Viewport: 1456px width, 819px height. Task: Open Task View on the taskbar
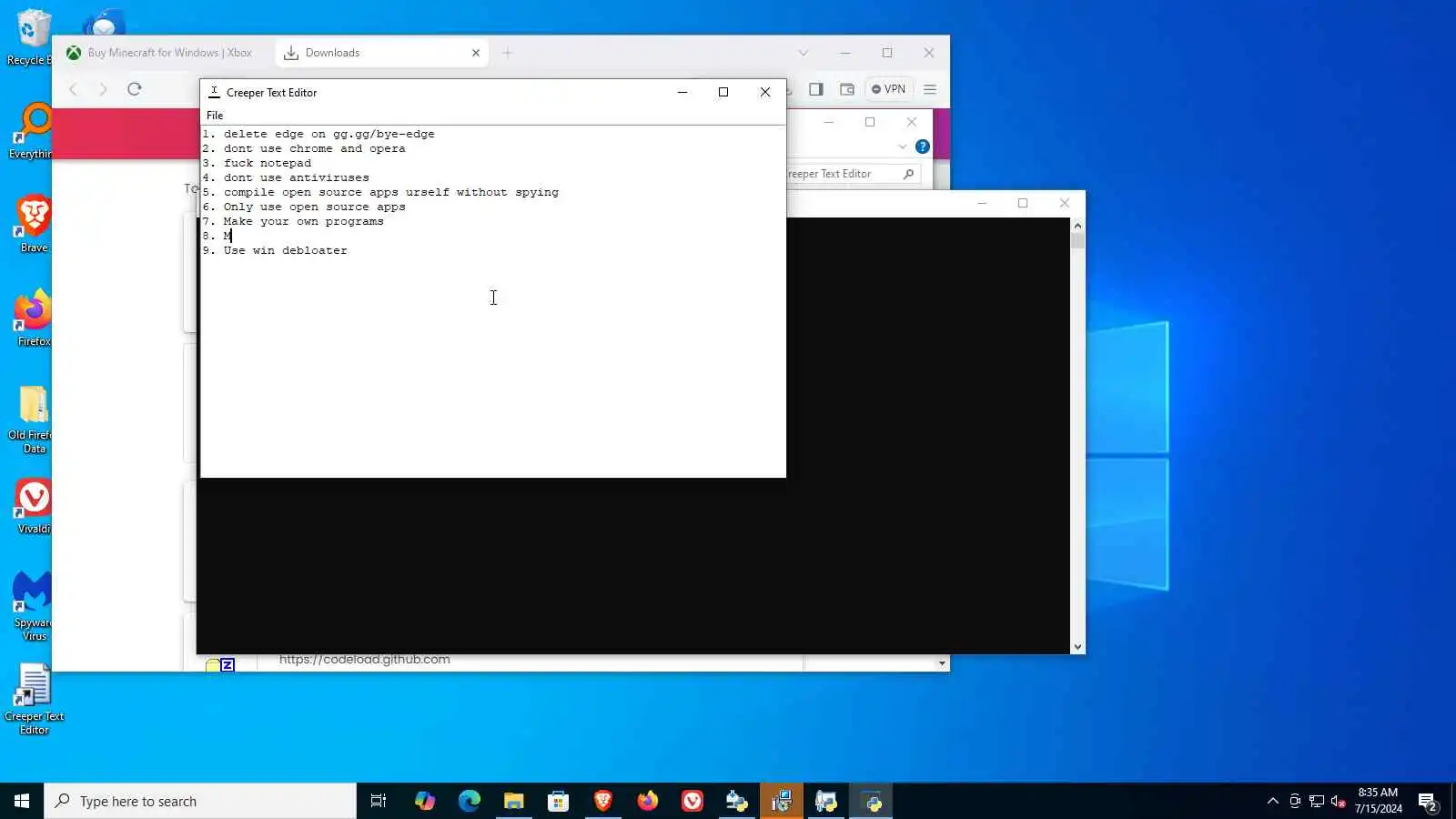click(379, 801)
